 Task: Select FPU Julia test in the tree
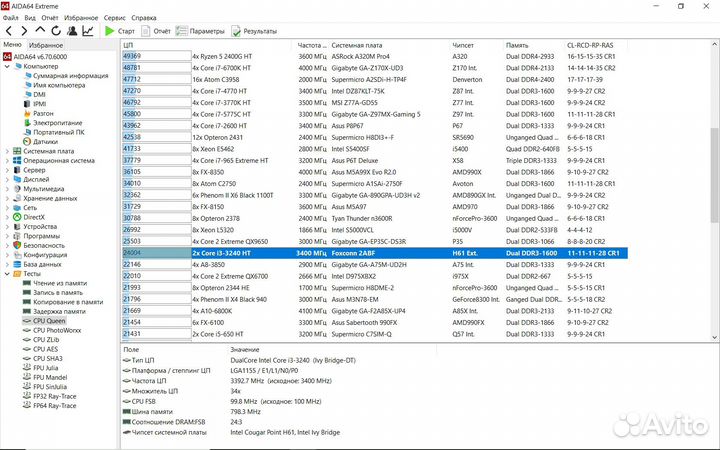pyautogui.click(x=47, y=367)
